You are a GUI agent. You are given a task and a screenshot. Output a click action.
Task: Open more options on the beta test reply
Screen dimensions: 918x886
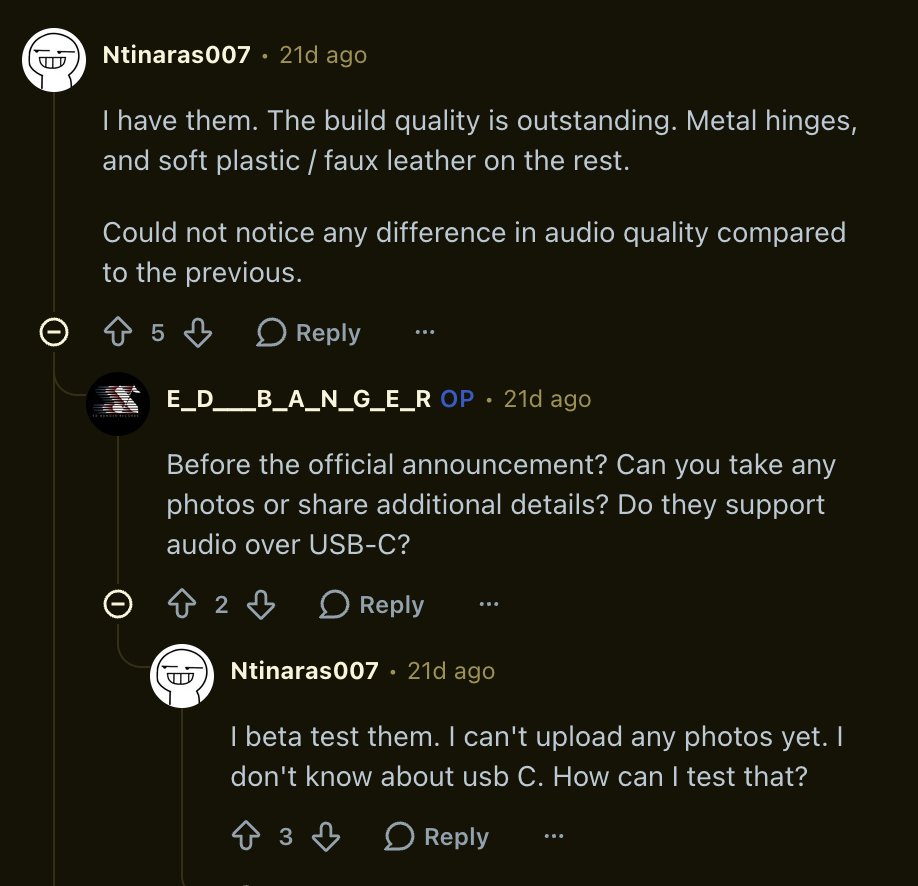553,837
